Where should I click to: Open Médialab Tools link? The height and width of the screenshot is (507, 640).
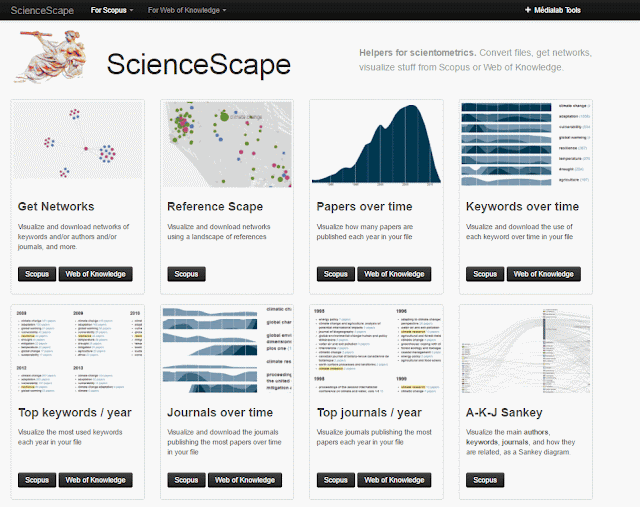click(553, 10)
